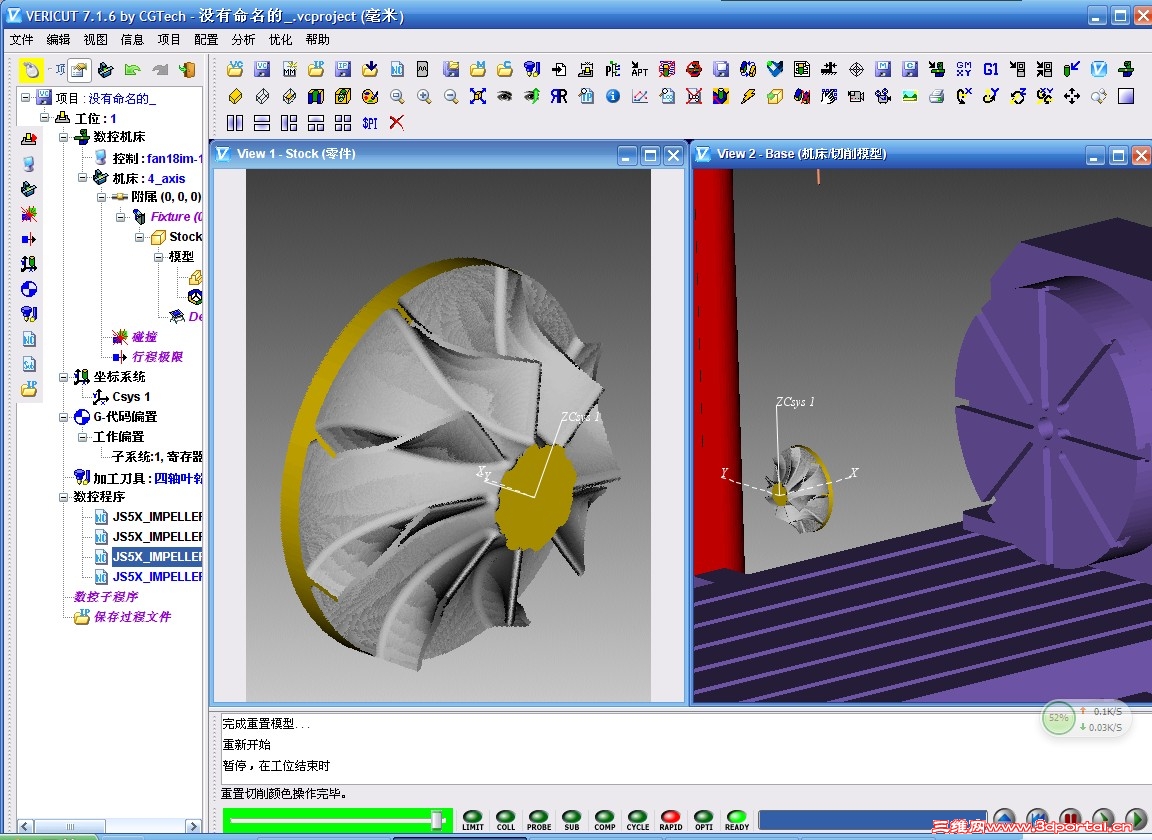The height and width of the screenshot is (840, 1152).
Task: Open in-process file IP folder icon
Action: click(x=316, y=69)
